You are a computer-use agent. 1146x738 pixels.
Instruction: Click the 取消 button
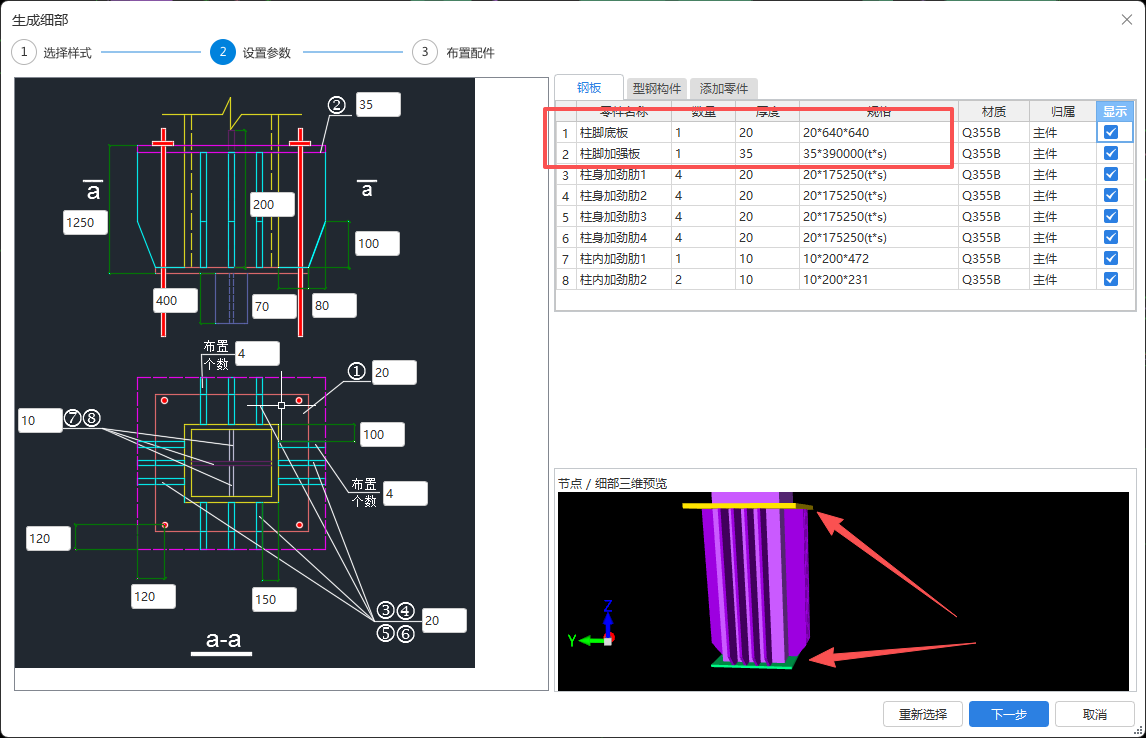1094,714
